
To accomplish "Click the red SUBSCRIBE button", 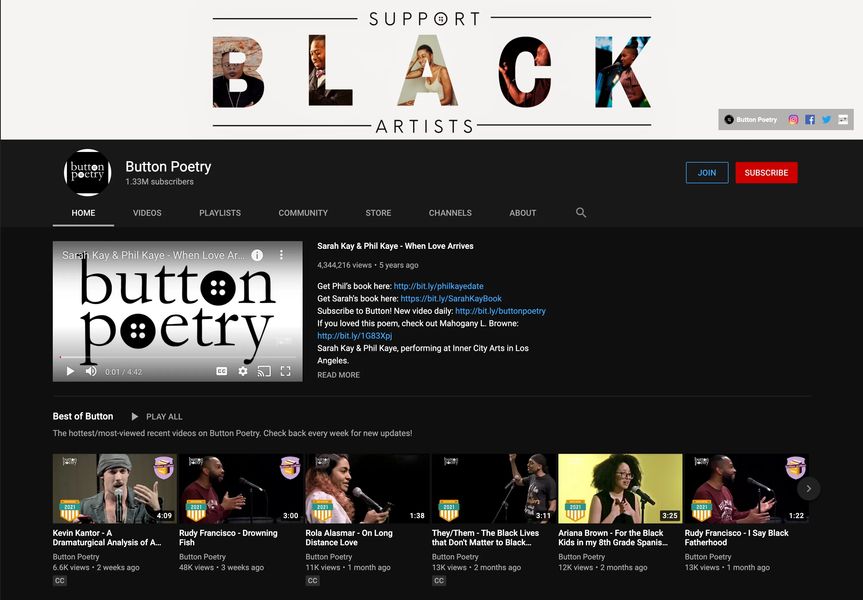I will pos(766,172).
